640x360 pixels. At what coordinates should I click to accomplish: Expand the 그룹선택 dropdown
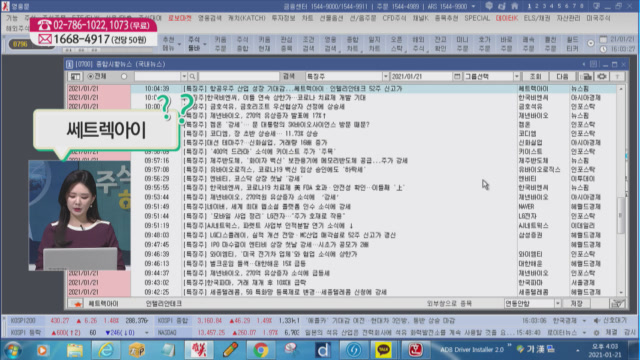pyautogui.click(x=516, y=76)
